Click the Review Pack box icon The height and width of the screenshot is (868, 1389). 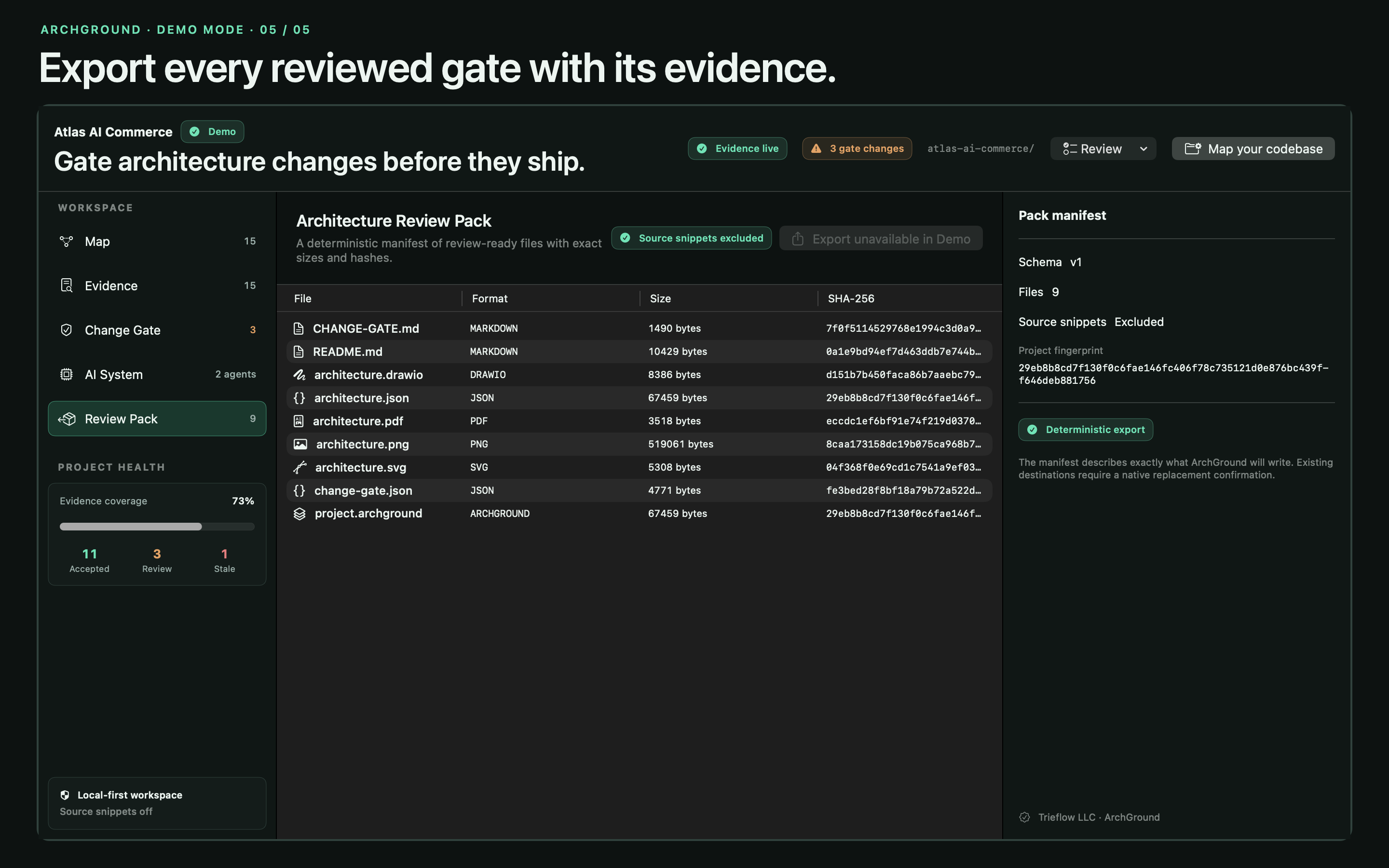[67, 419]
